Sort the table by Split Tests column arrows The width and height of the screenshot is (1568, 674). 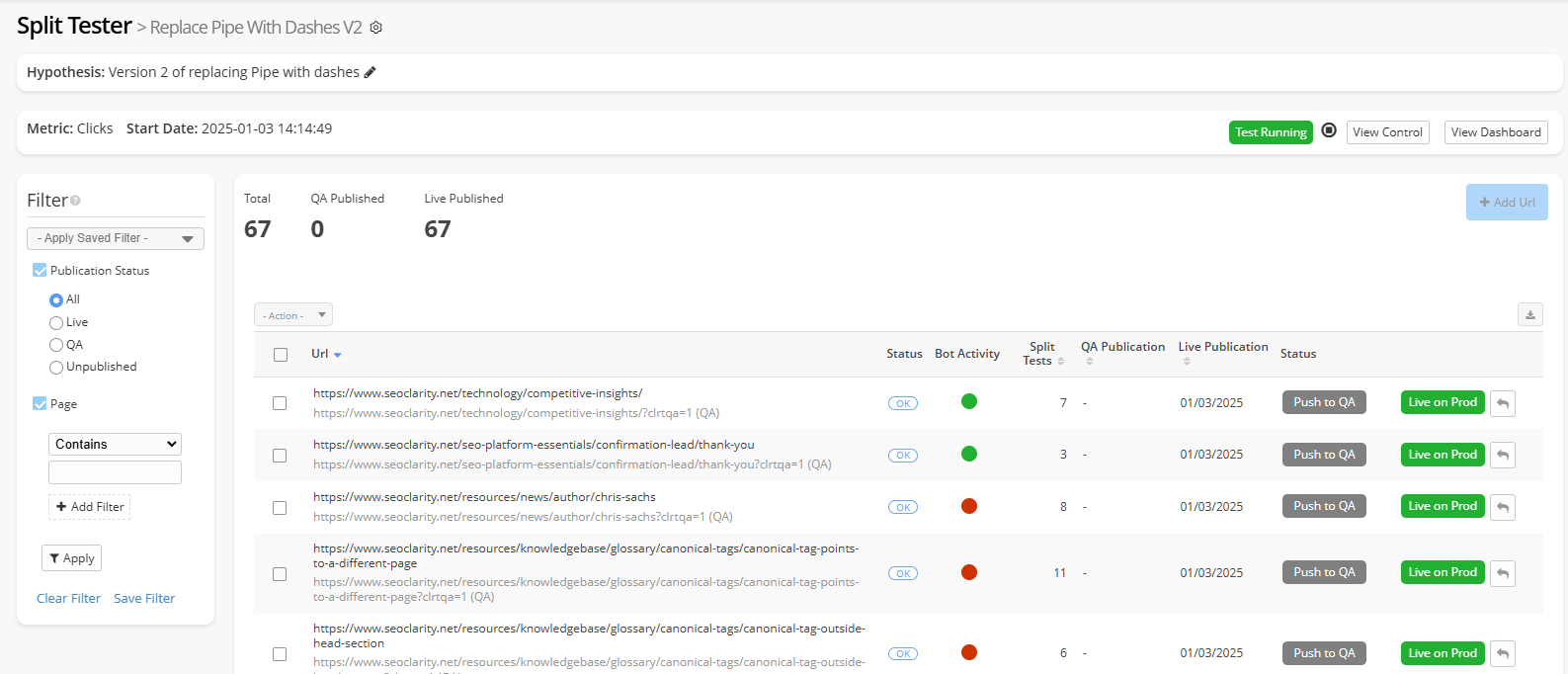(x=1060, y=361)
